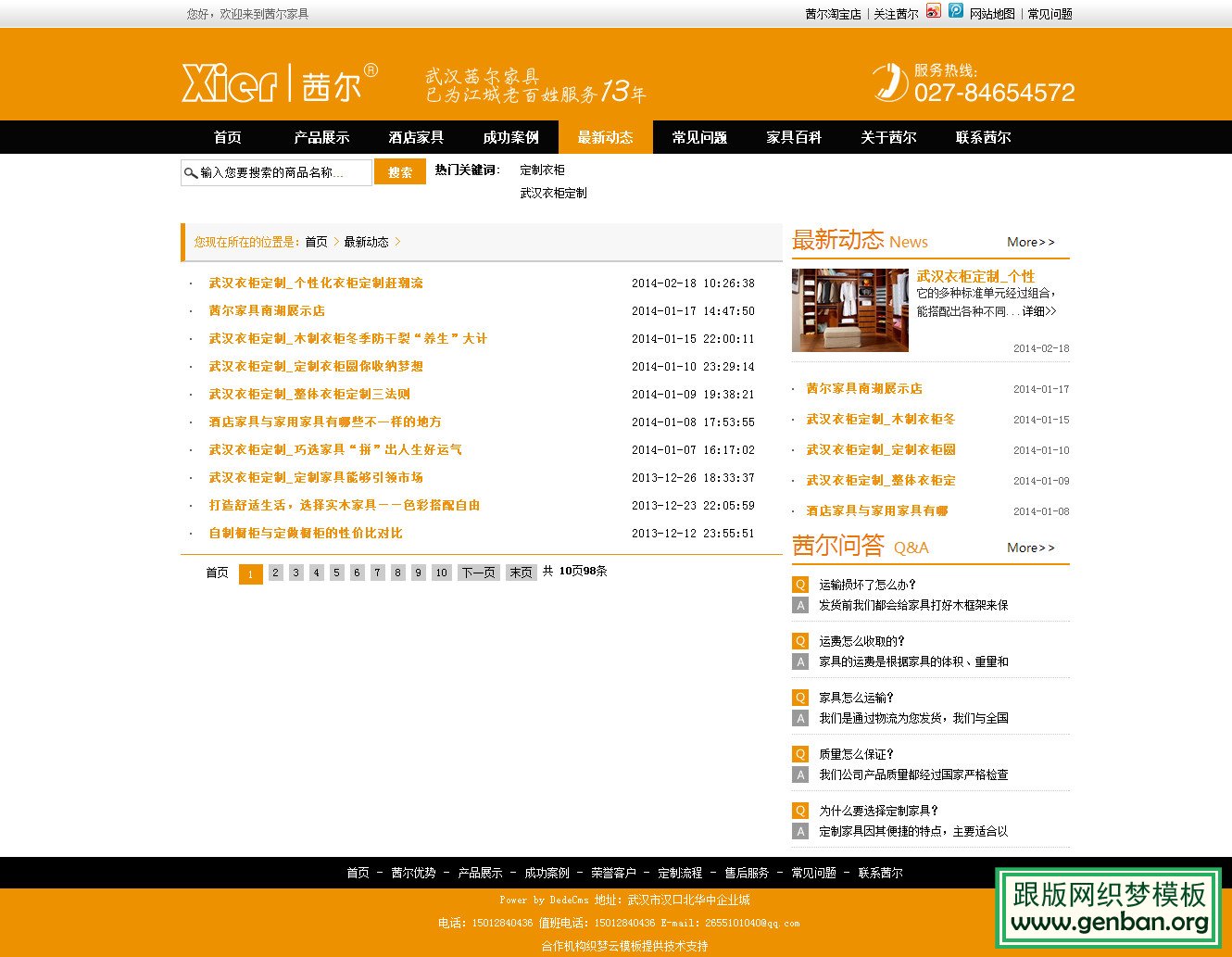Click the A icon under 质量怎么保证

[x=800, y=775]
